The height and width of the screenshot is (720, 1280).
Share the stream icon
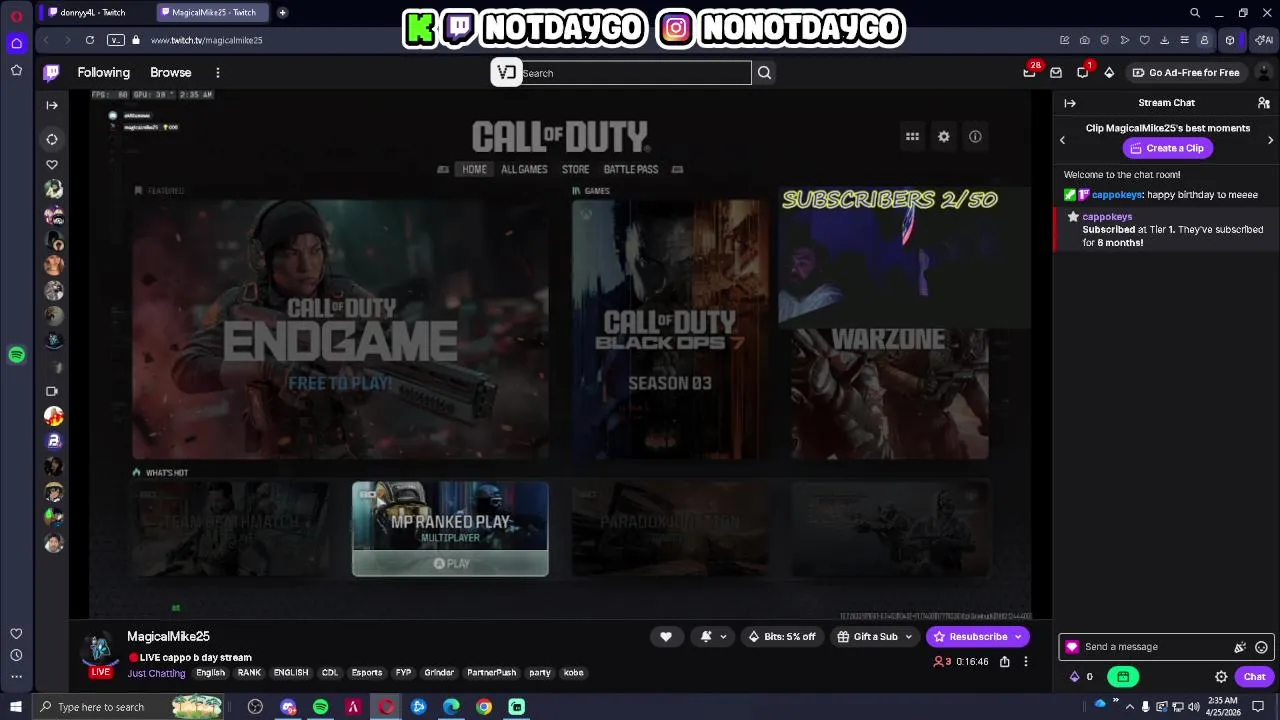coord(1005,662)
